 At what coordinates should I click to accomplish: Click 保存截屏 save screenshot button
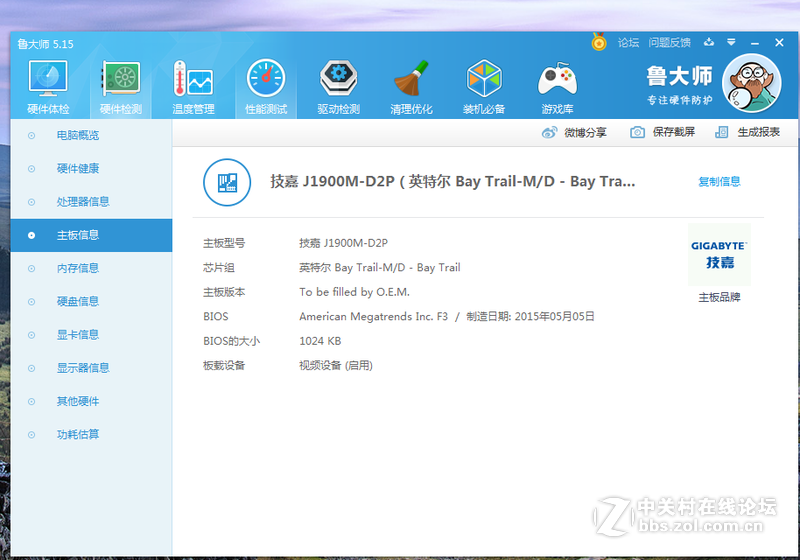click(662, 133)
